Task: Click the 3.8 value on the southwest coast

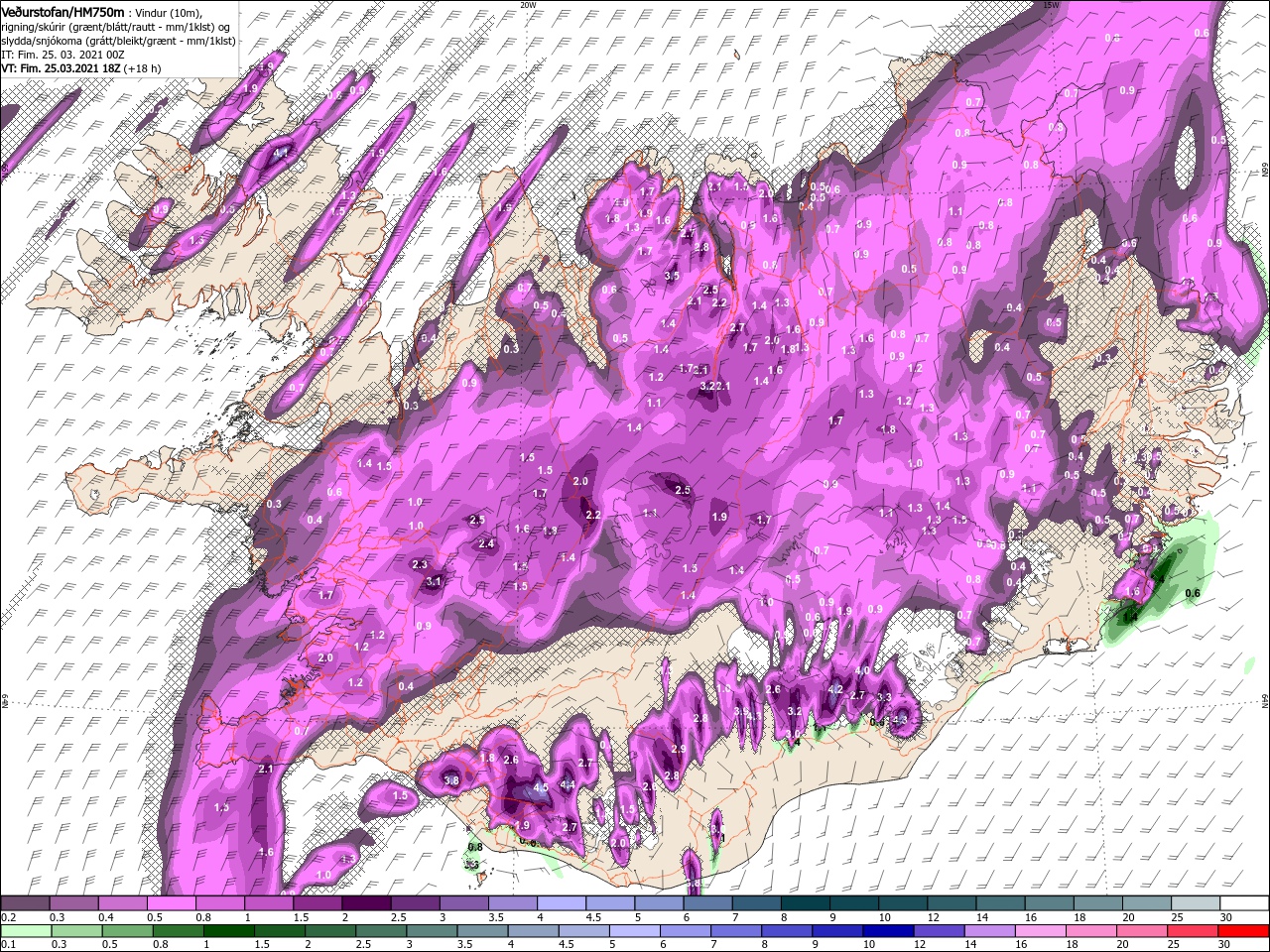Action: tap(451, 780)
